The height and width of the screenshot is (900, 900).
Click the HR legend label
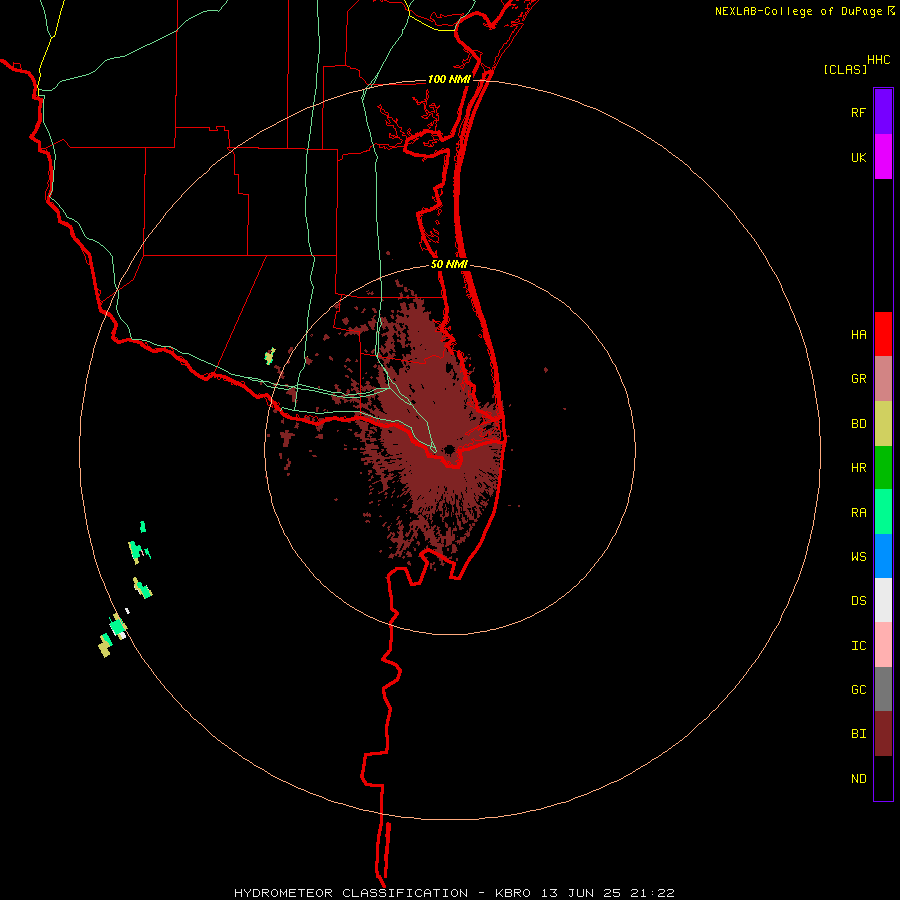858,468
